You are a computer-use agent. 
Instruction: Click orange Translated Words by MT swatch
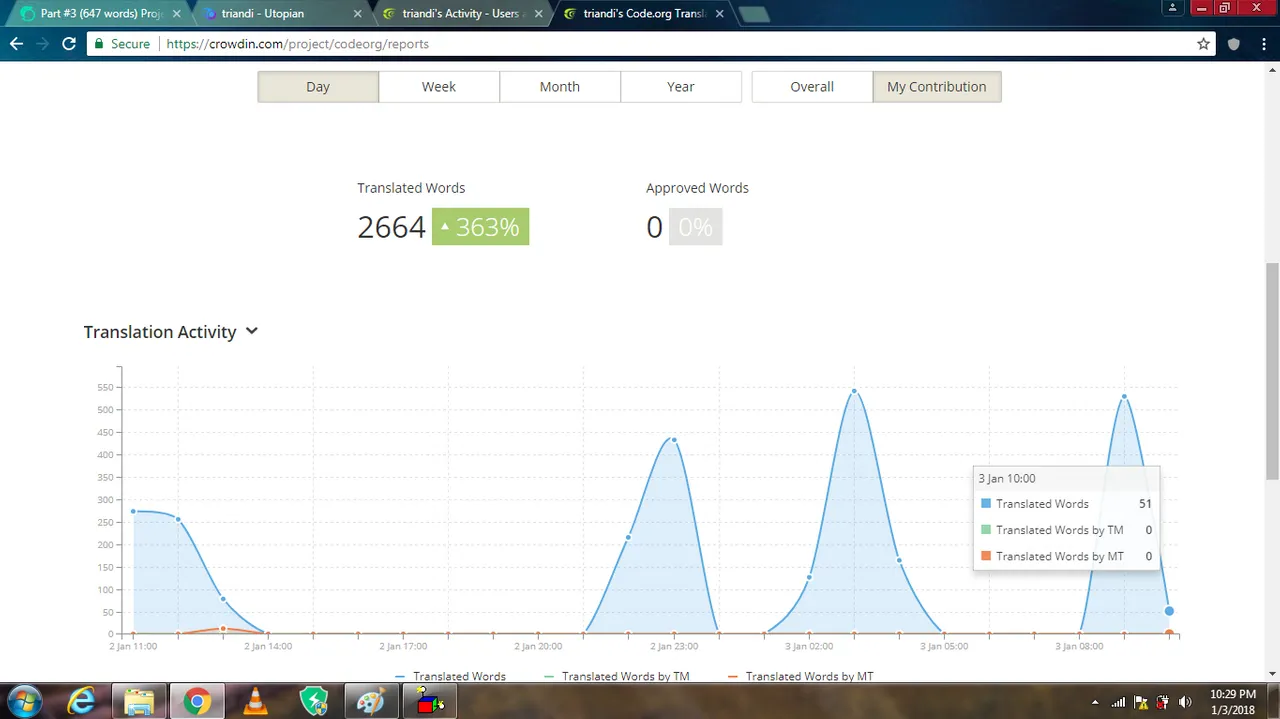(986, 556)
